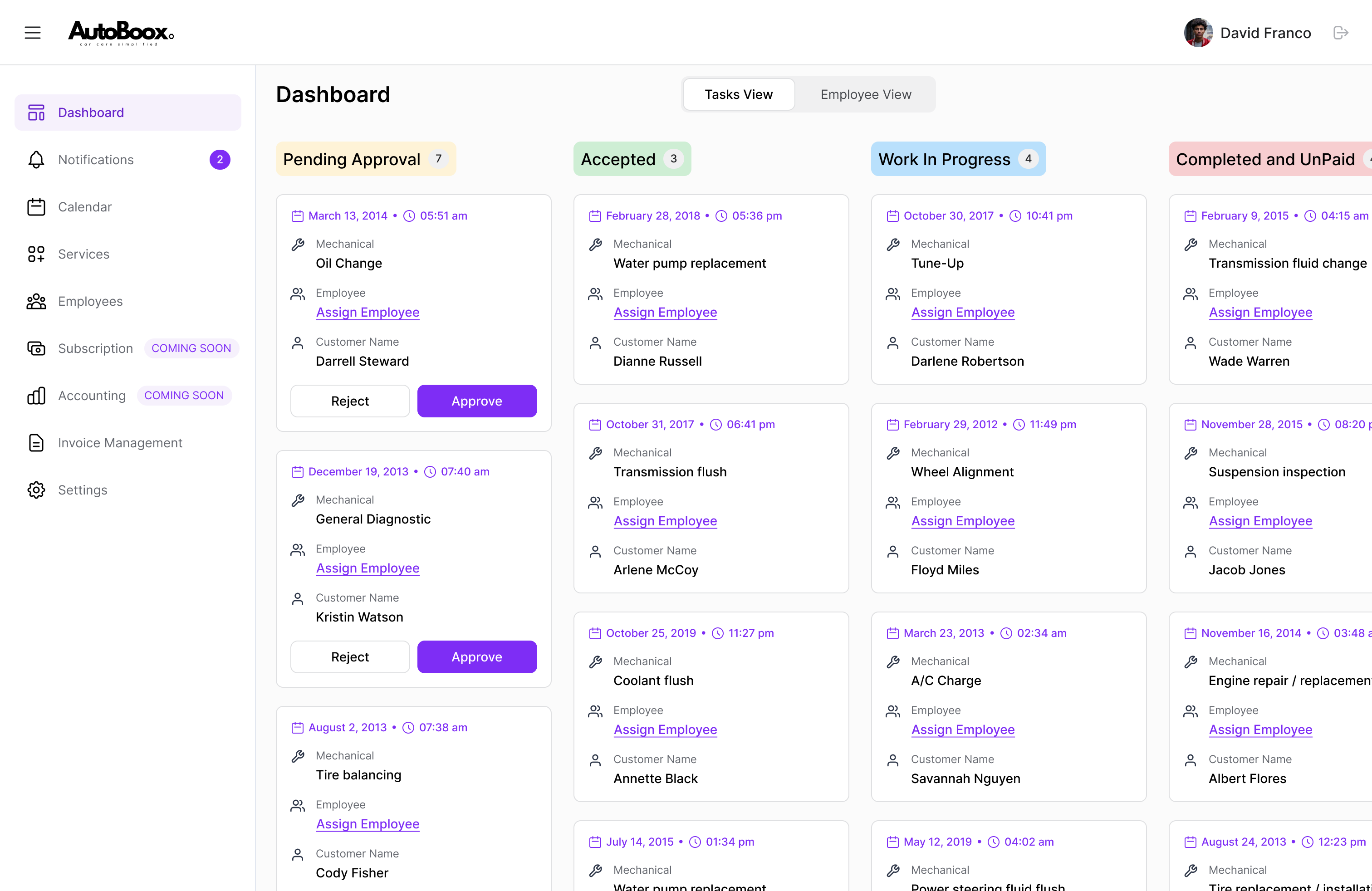Image resolution: width=1372 pixels, height=891 pixels.
Task: Click the Suspension inspection task title
Action: coord(1277,472)
